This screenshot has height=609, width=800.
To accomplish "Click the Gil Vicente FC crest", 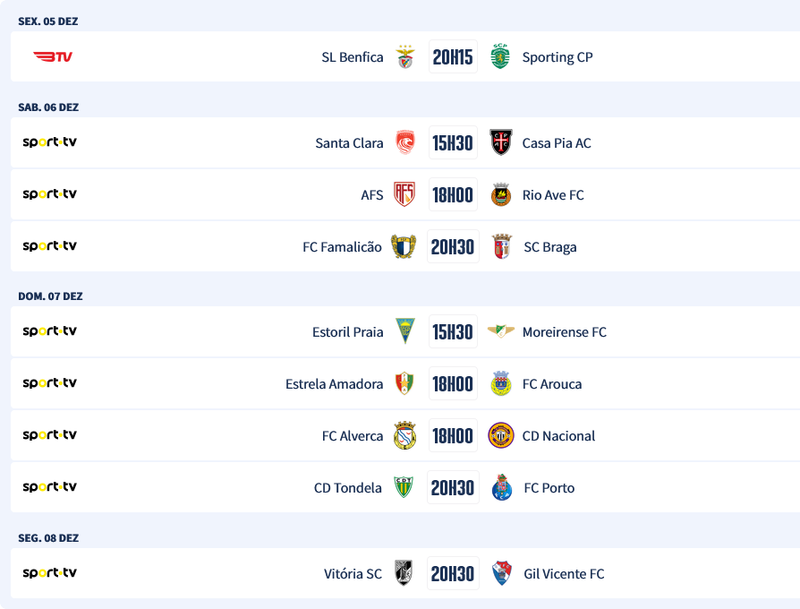I will (501, 574).
